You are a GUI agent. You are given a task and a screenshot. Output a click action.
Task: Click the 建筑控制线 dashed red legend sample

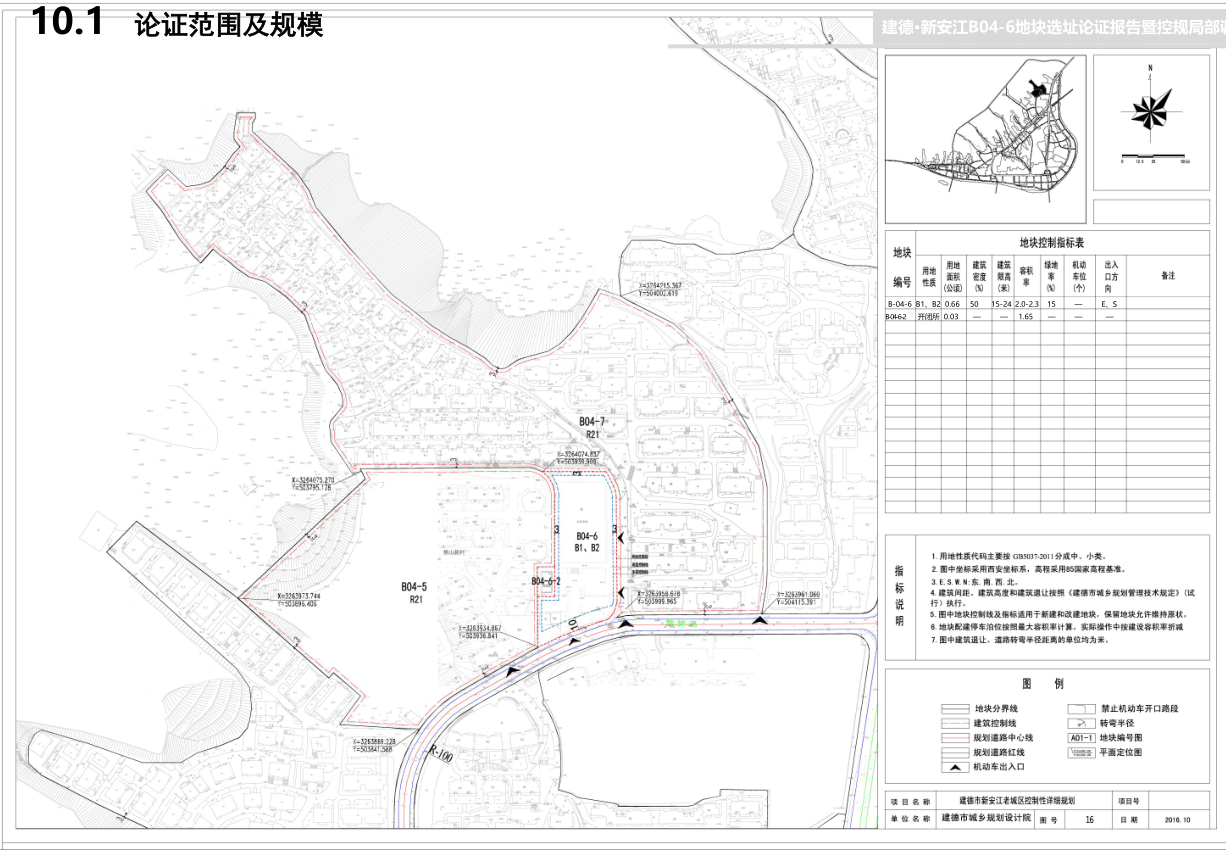[957, 723]
